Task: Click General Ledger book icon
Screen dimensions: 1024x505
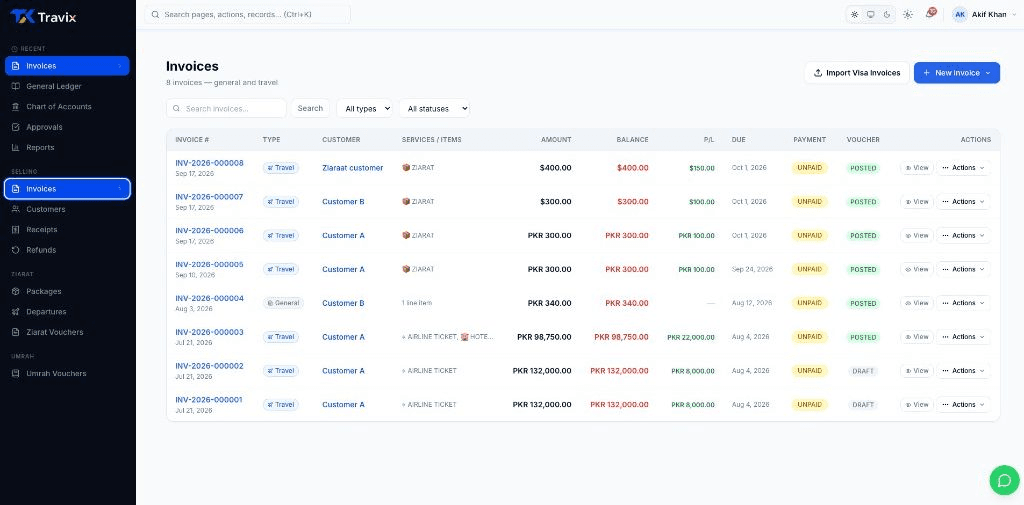Action: [x=16, y=86]
